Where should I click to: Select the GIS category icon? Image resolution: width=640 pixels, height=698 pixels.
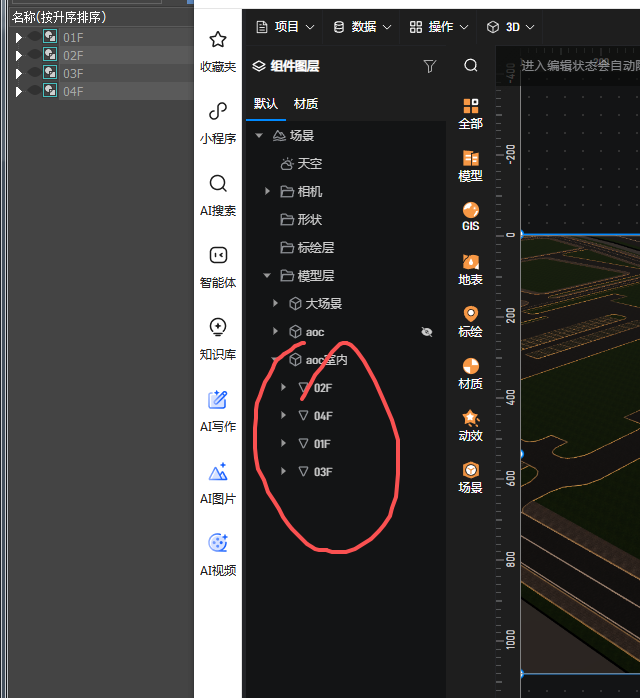[470, 210]
